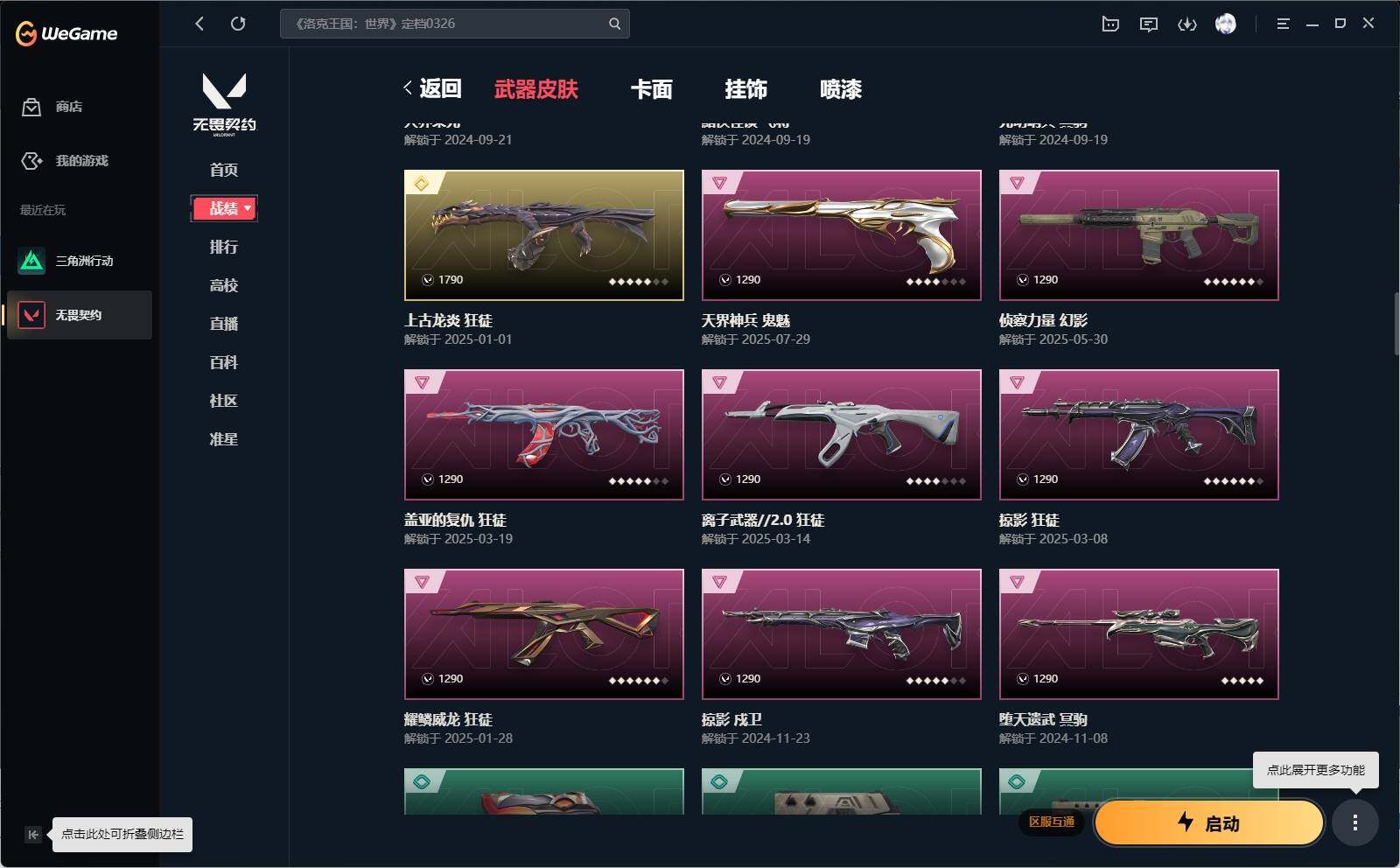Click the search field for games
This screenshot has width=1400, height=868.
[455, 24]
